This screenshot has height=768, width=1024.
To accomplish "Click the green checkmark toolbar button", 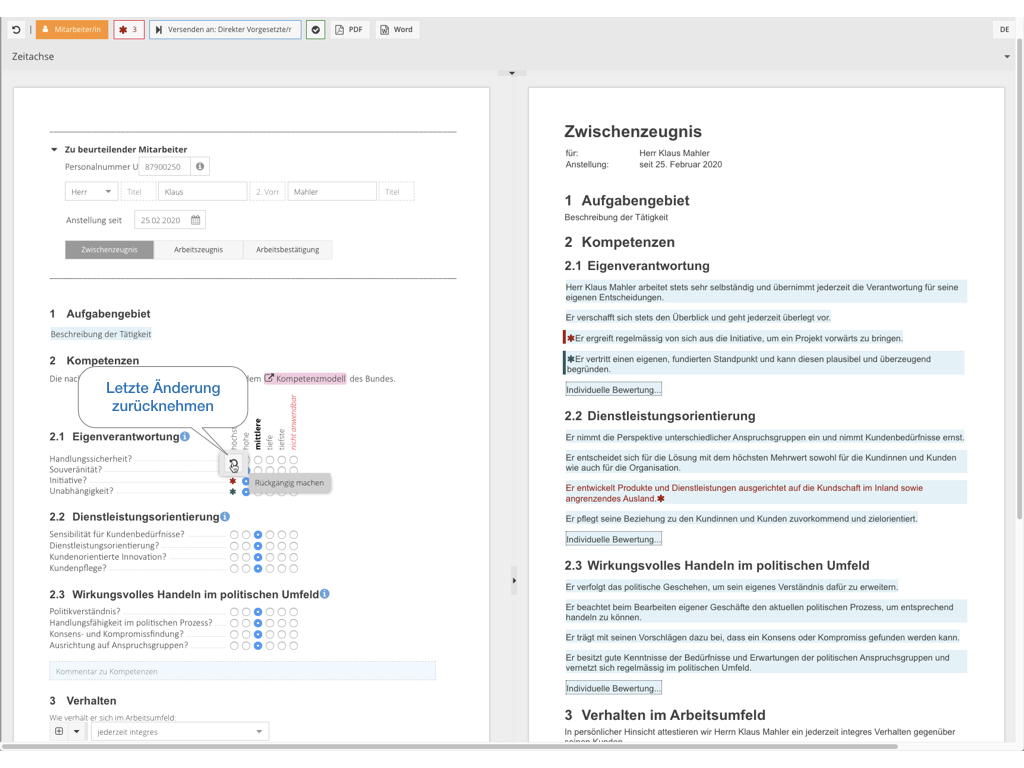I will coord(315,29).
